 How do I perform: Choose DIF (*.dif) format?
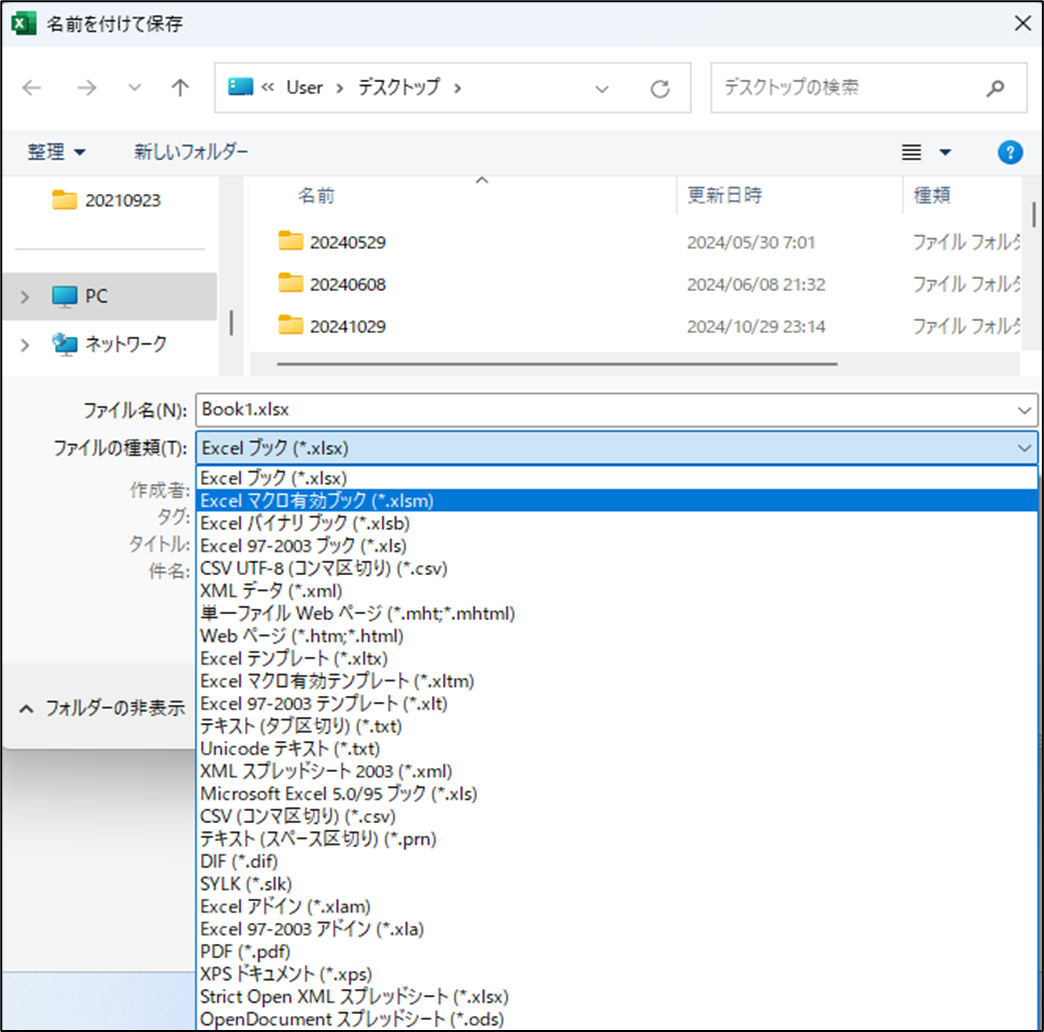[x=617, y=862]
